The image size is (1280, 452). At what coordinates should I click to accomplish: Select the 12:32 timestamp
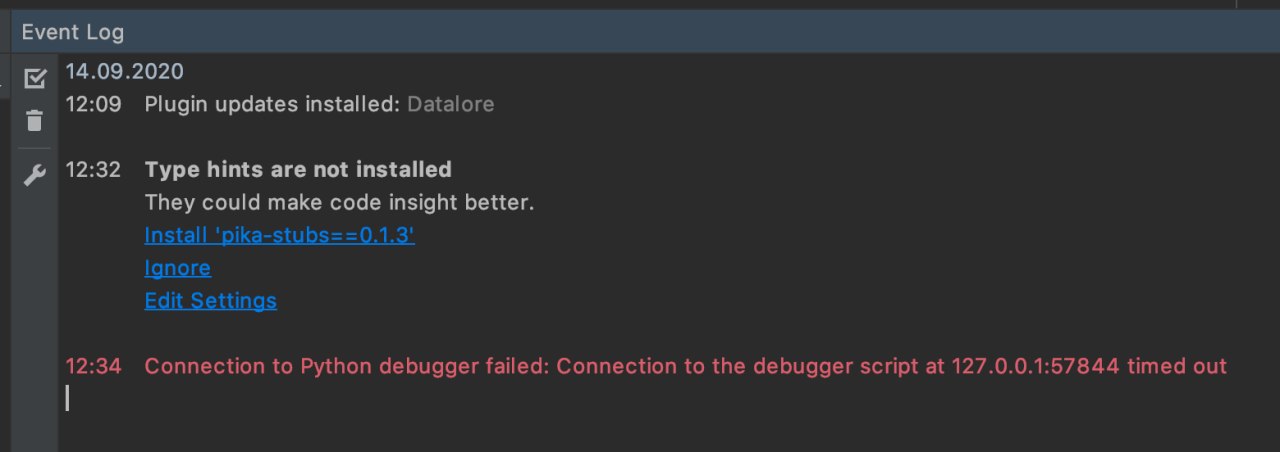93,170
